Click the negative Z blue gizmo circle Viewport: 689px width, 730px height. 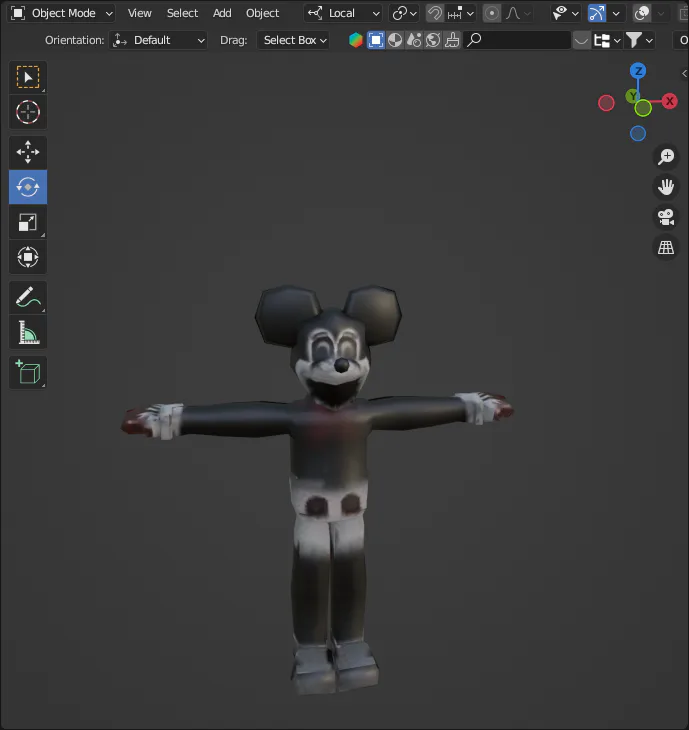638,134
